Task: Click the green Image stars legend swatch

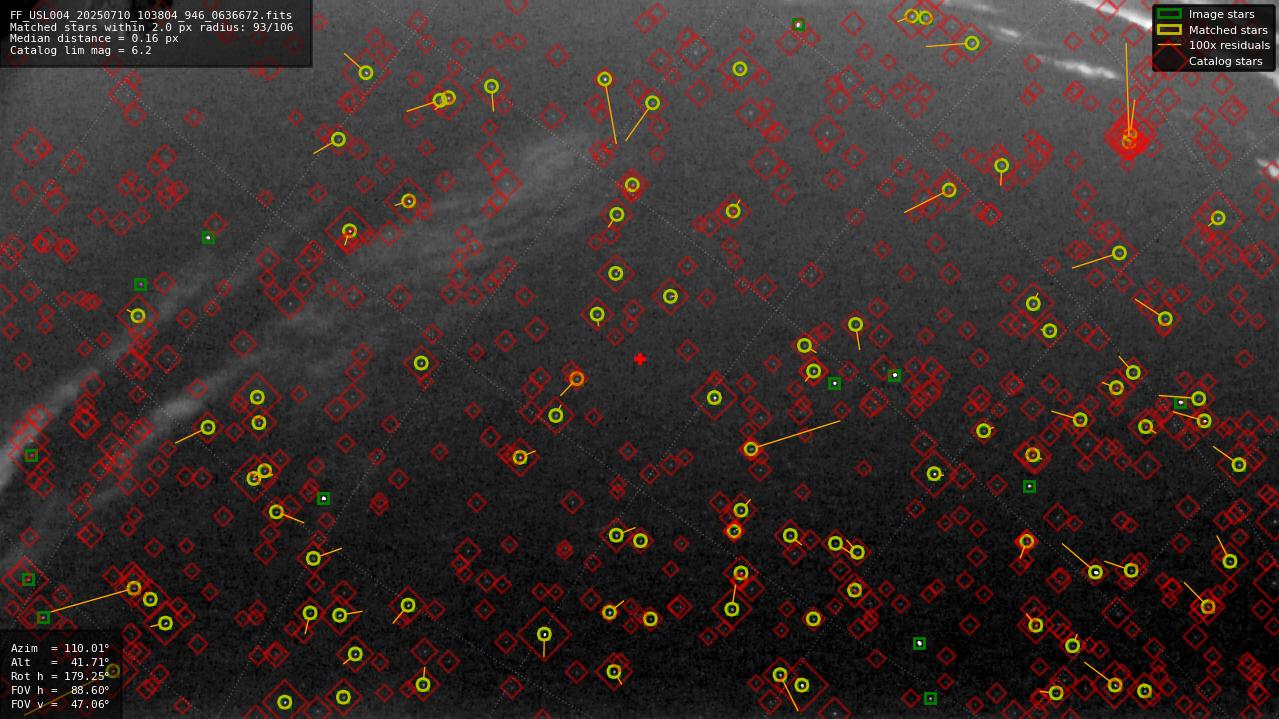Action: pos(1169,14)
